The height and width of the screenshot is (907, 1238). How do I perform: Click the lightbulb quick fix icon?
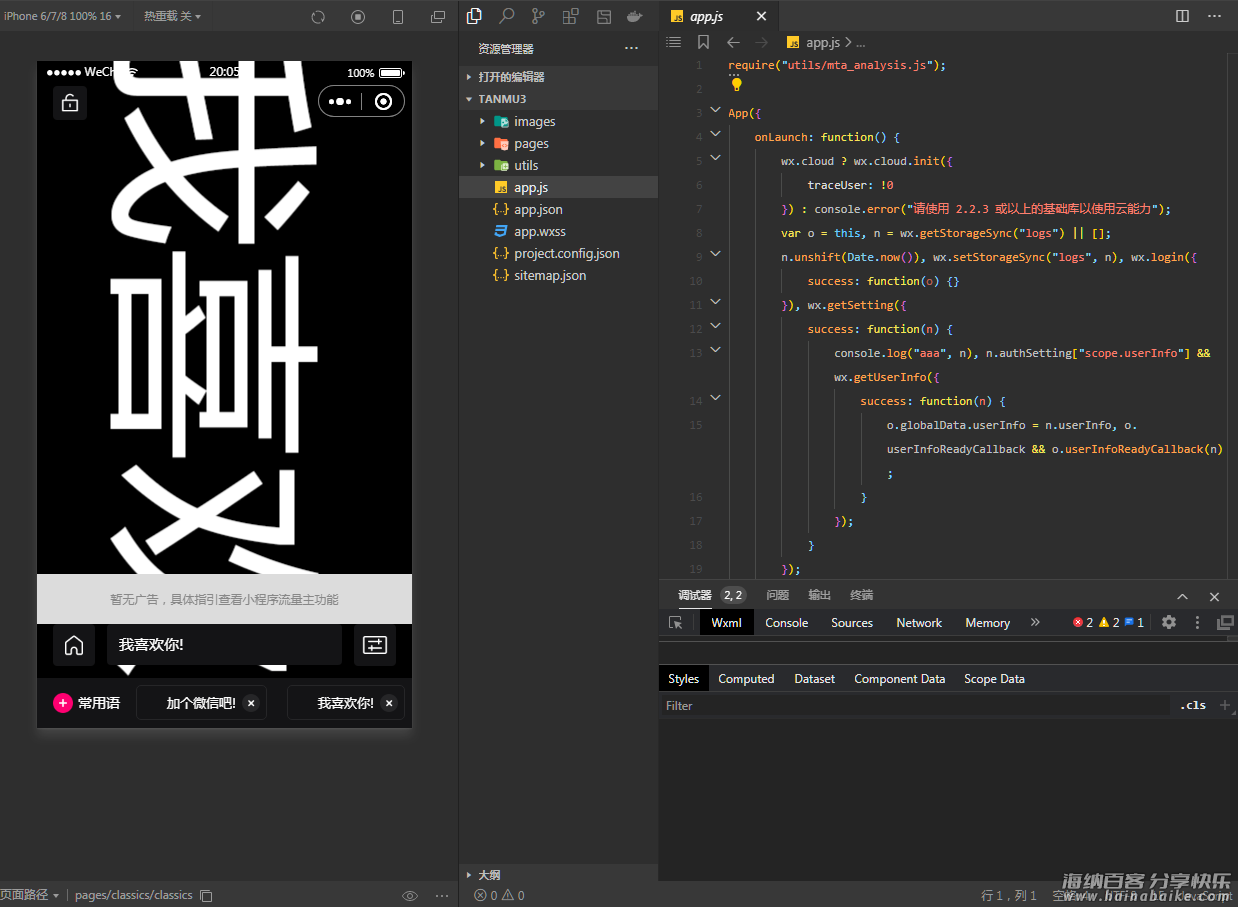737,85
